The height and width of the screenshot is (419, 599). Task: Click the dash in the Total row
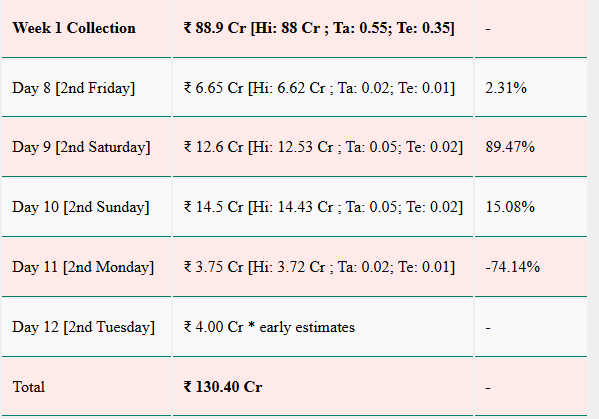tap(488, 388)
